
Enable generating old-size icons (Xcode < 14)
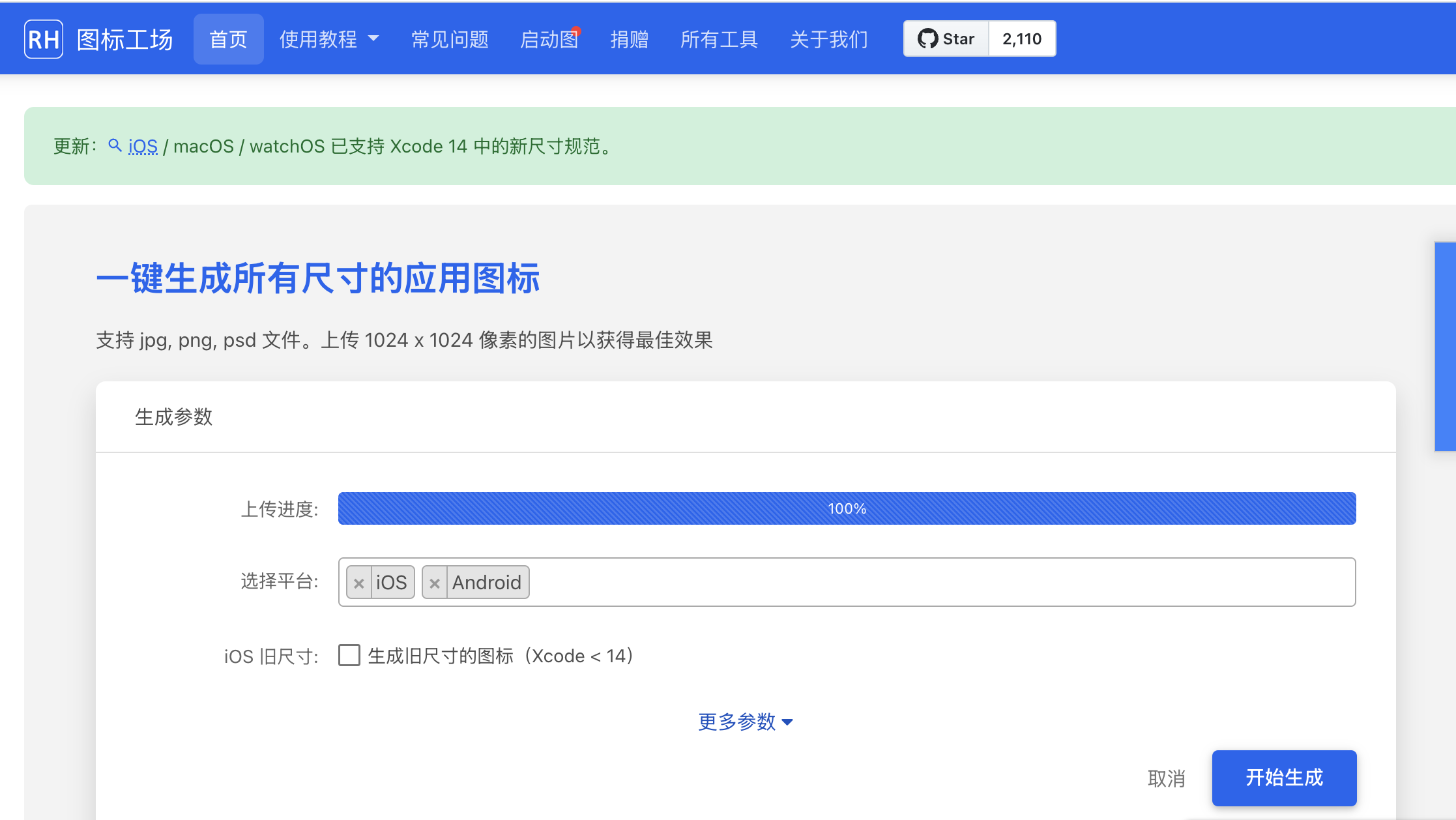tap(349, 655)
